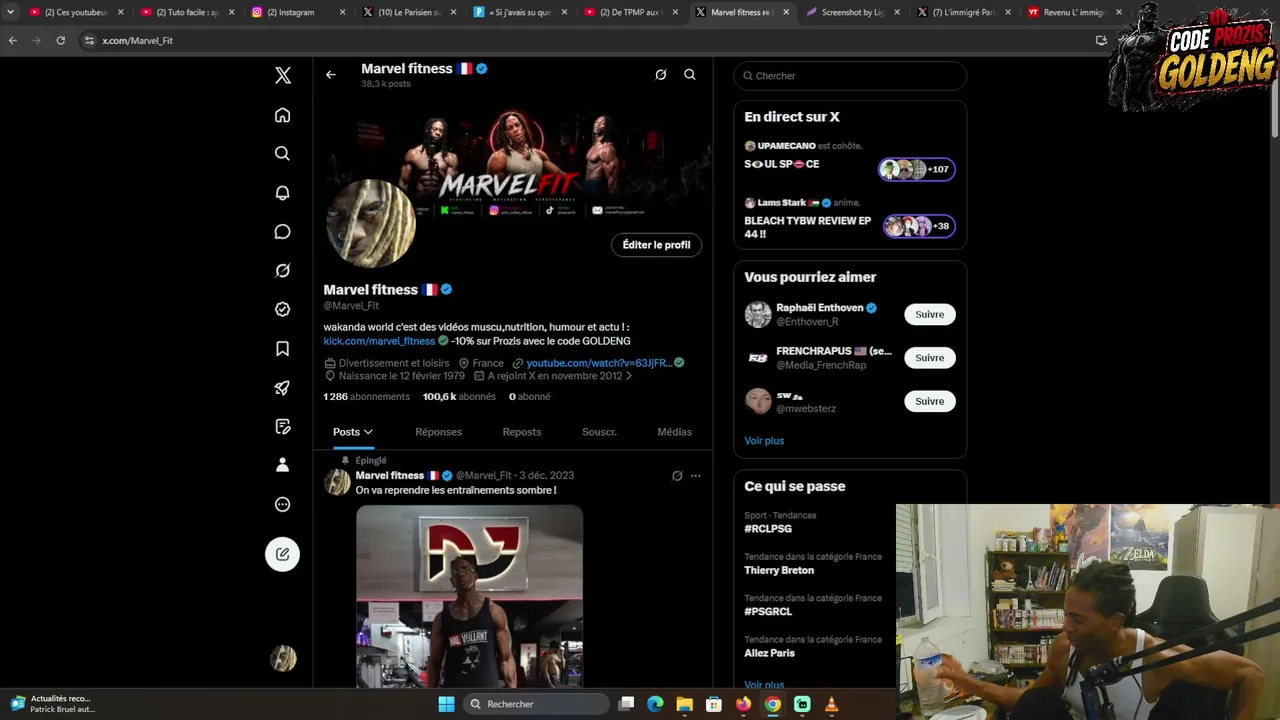
Task: Search this profile's posts via header magnifier
Action: (690, 75)
